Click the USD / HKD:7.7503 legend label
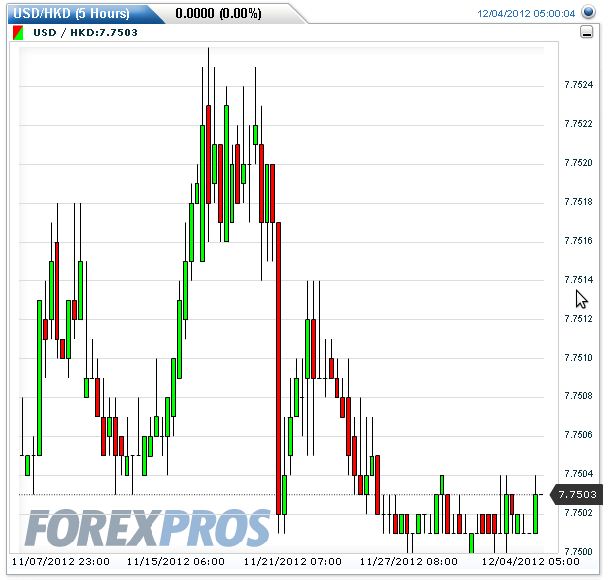This screenshot has width=613, height=580. [86, 32]
